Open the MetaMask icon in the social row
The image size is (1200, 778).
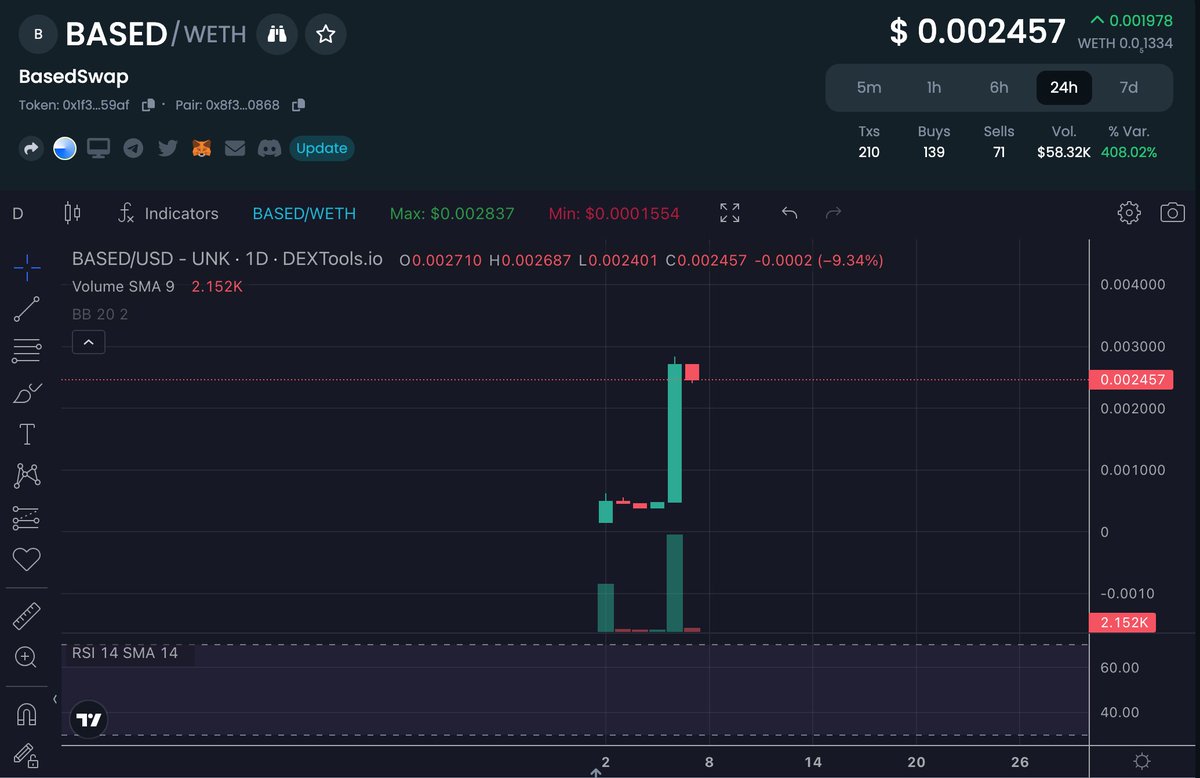click(200, 148)
